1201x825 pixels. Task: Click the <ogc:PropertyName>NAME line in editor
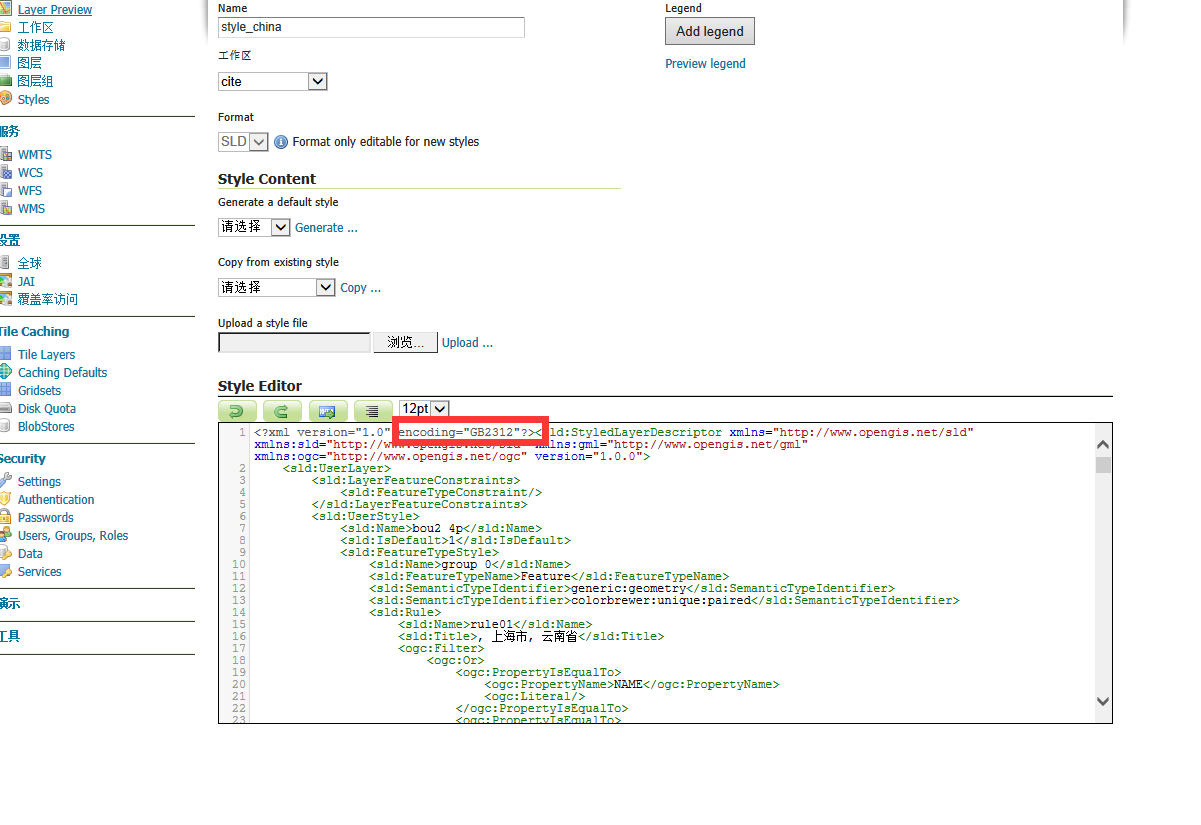point(632,684)
